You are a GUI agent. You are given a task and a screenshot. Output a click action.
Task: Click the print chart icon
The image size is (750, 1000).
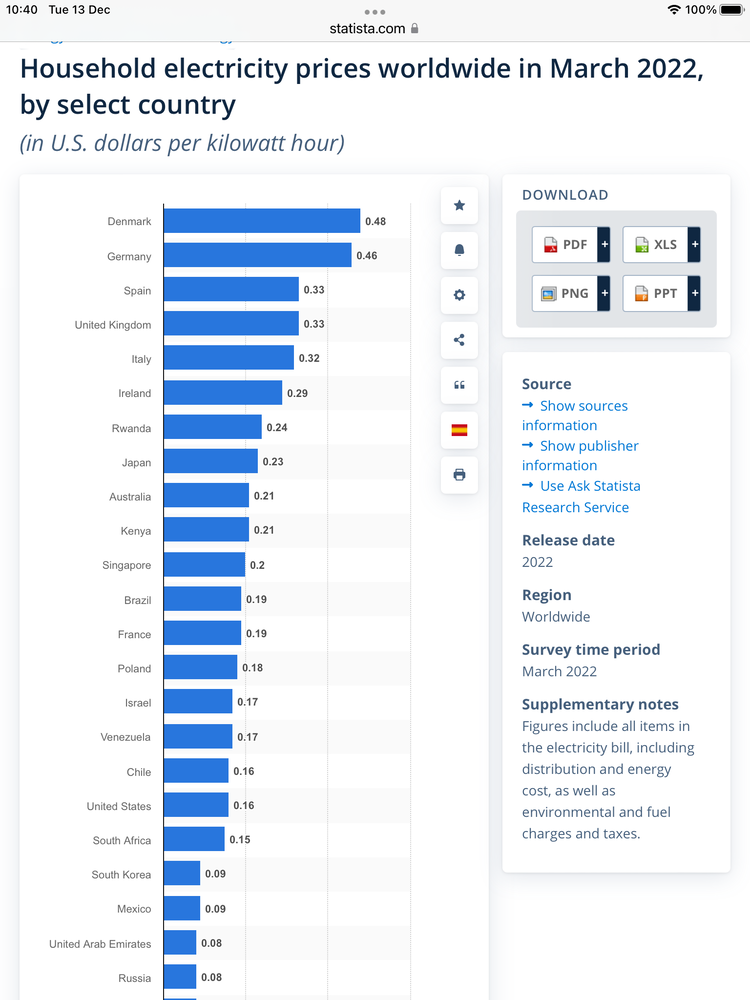459,475
